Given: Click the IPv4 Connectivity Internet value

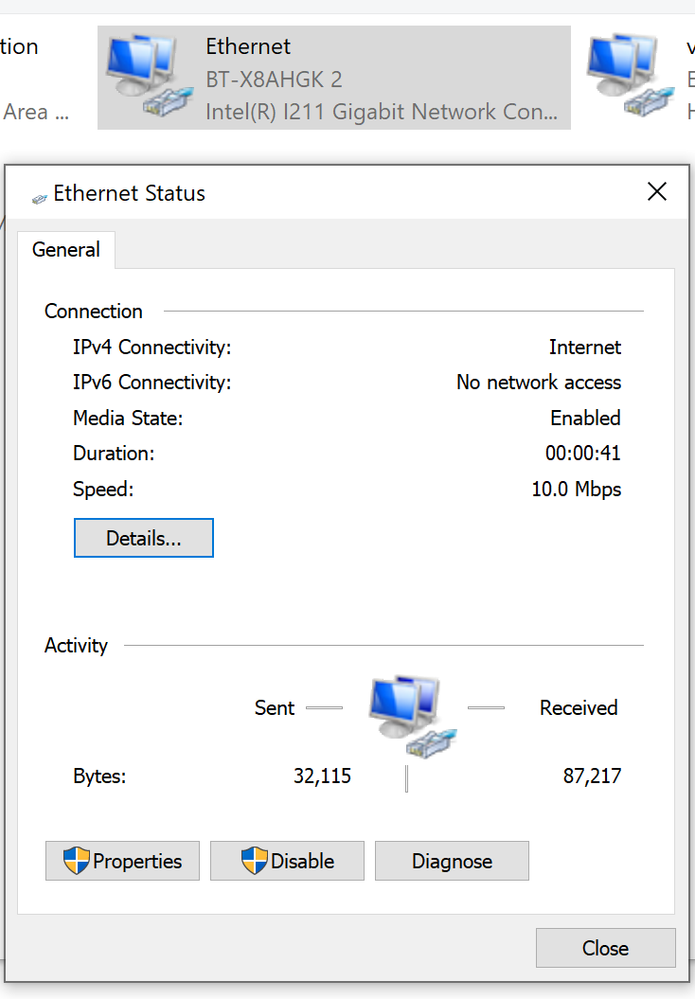Looking at the screenshot, I should pyautogui.click(x=585, y=347).
